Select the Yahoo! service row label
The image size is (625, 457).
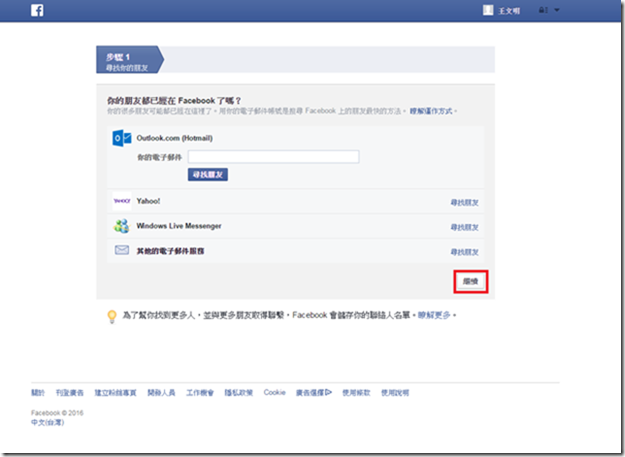coord(148,201)
